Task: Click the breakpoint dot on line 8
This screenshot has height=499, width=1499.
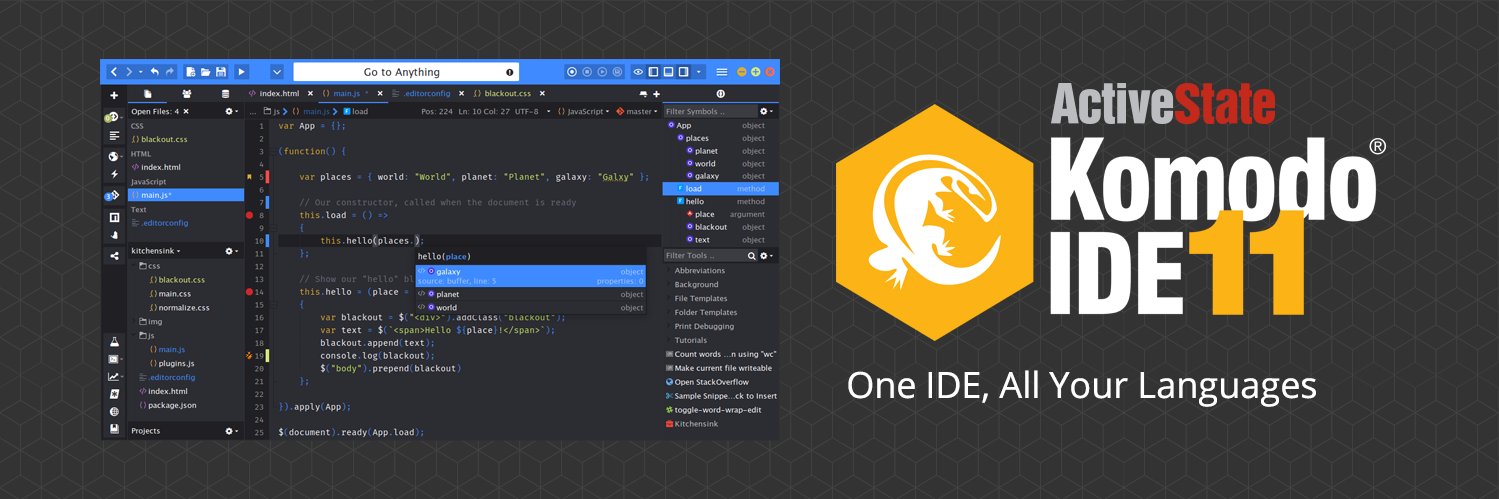Action: point(249,215)
